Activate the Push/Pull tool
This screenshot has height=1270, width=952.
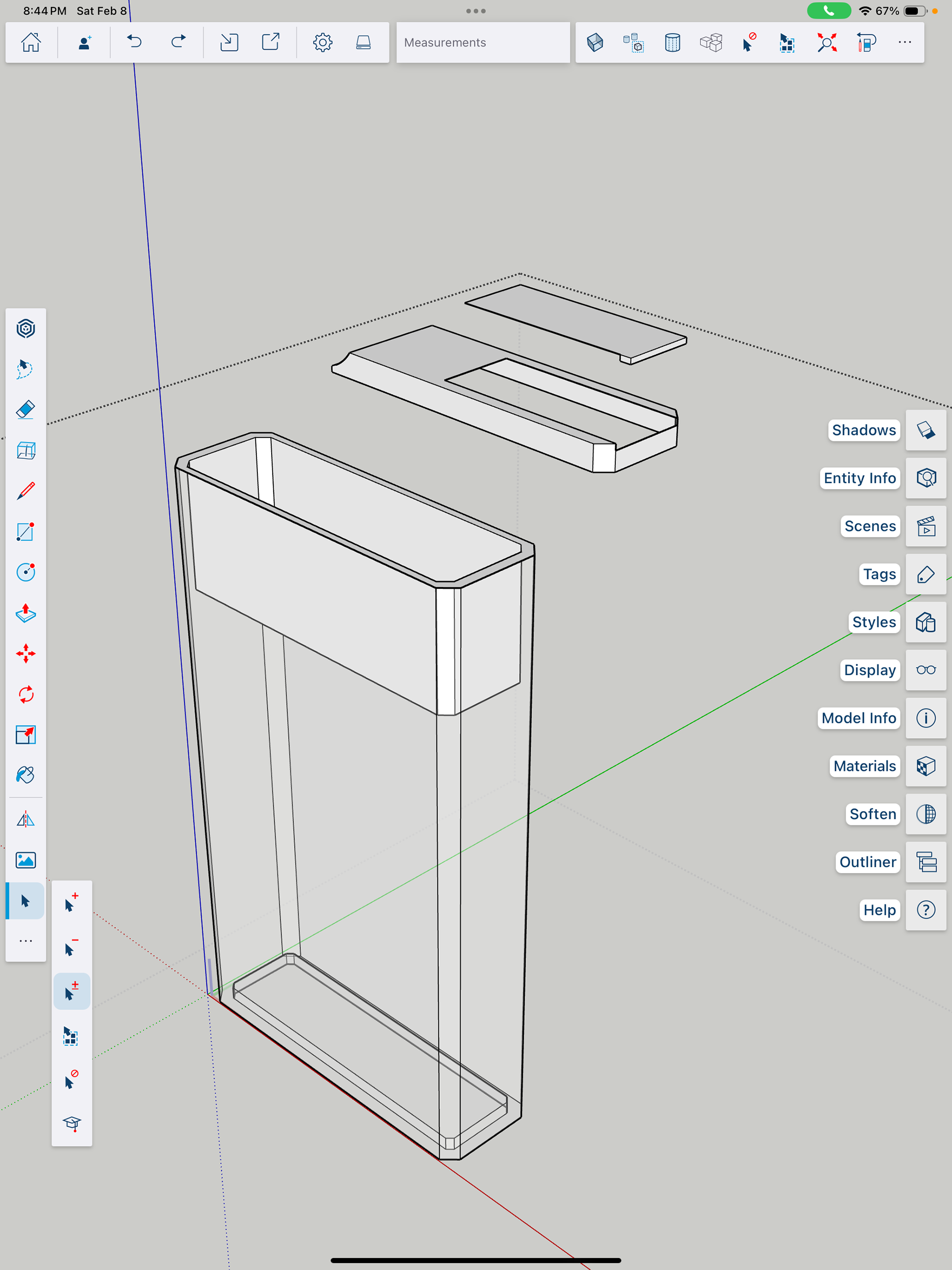tap(25, 613)
